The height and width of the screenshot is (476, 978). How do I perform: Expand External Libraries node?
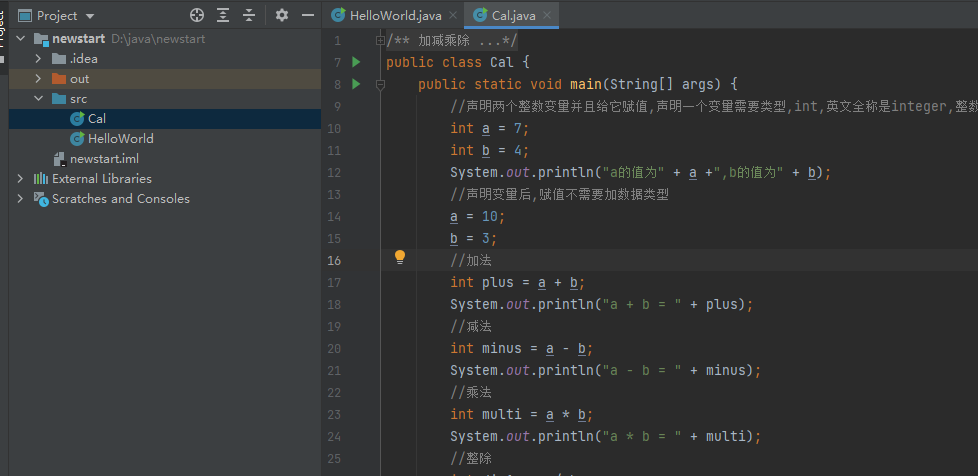coord(21,178)
